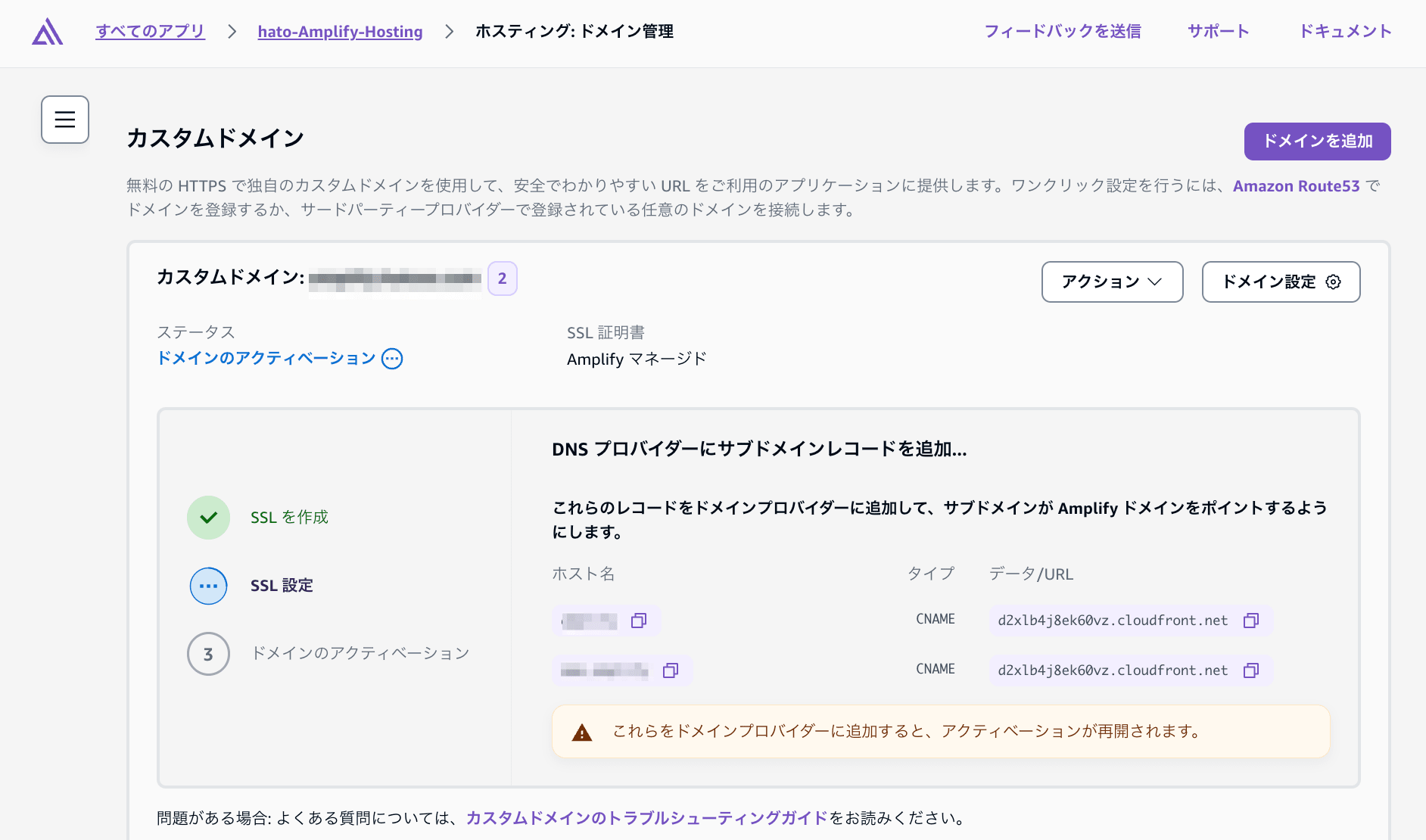Open ドメイン設定 button
The image size is (1426, 840).
tap(1281, 282)
